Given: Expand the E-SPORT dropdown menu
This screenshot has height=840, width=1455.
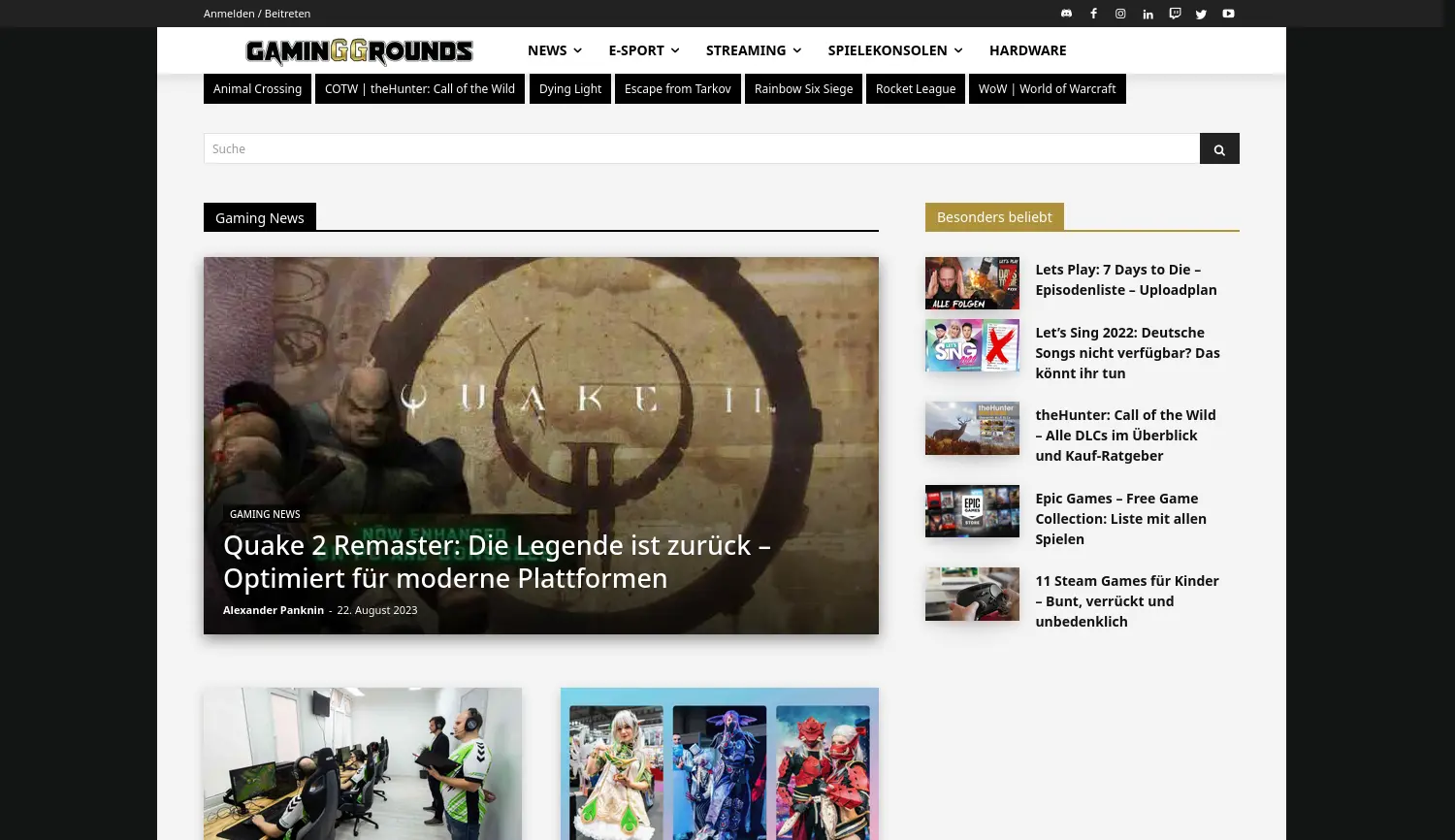Looking at the screenshot, I should [636, 49].
